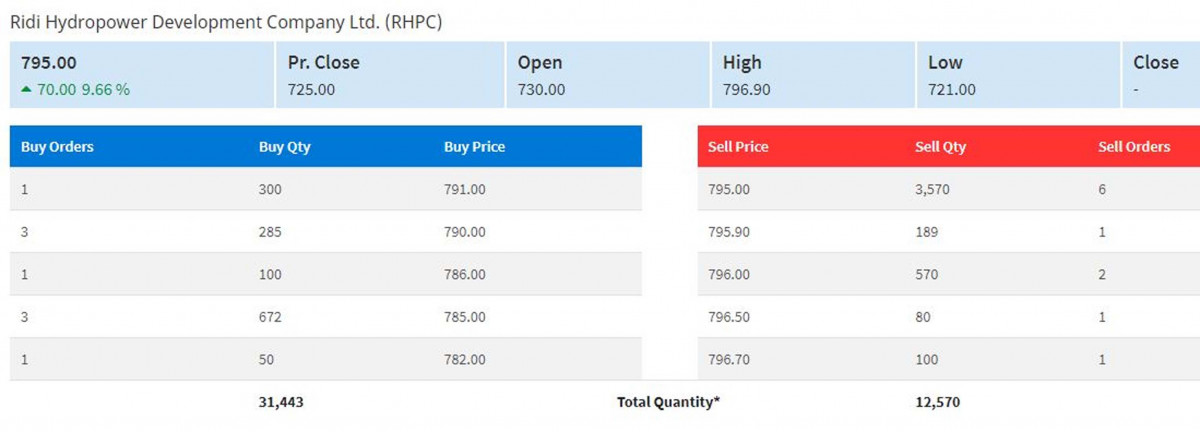Click the Buy Orders column header

57,146
